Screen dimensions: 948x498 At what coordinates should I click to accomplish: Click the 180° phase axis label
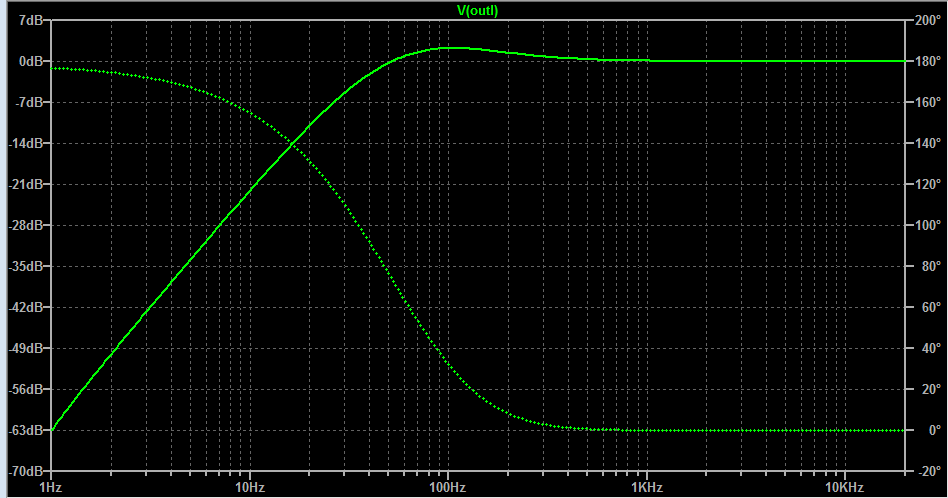point(927,62)
